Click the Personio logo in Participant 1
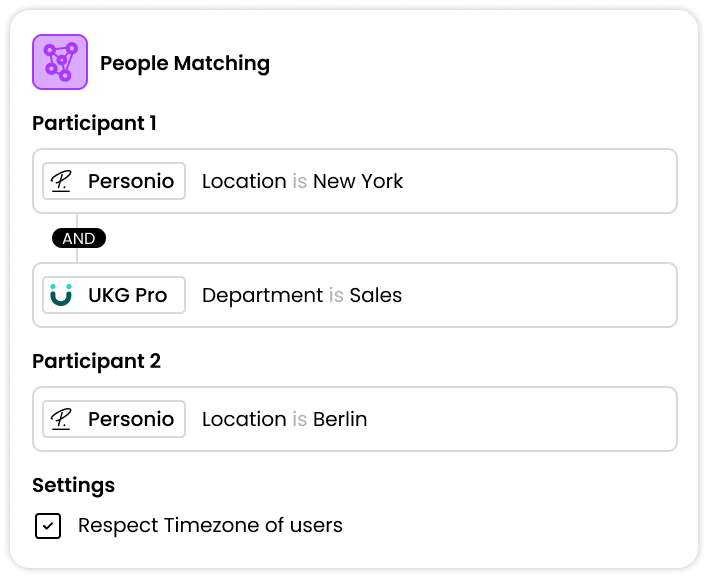This screenshot has width=706, height=576. (x=61, y=181)
